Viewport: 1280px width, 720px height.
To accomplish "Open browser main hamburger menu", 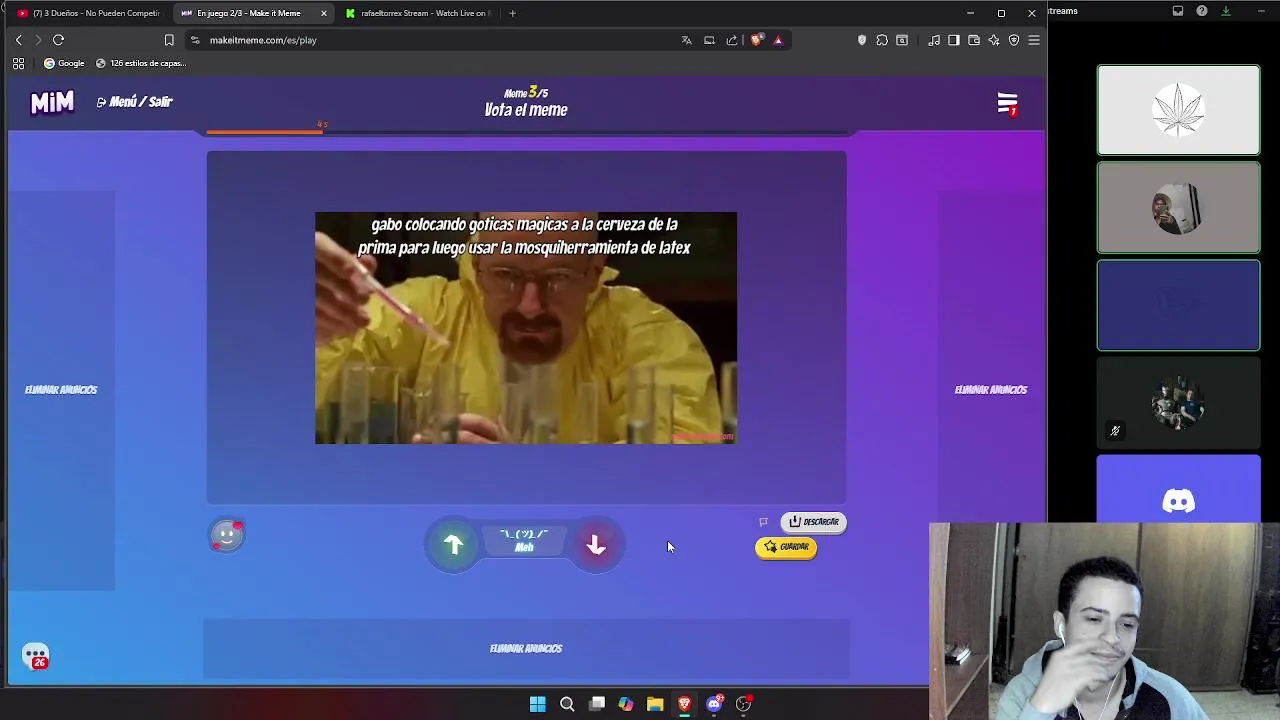I will [x=1034, y=40].
